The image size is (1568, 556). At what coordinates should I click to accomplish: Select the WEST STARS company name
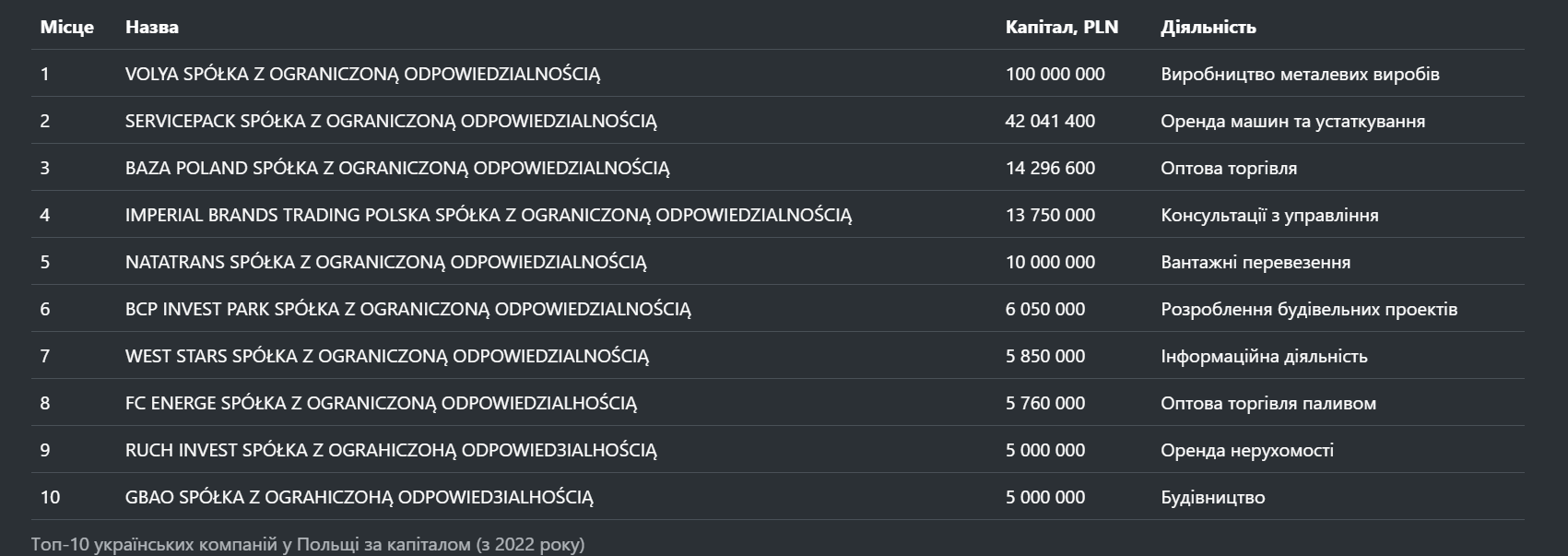coord(387,357)
